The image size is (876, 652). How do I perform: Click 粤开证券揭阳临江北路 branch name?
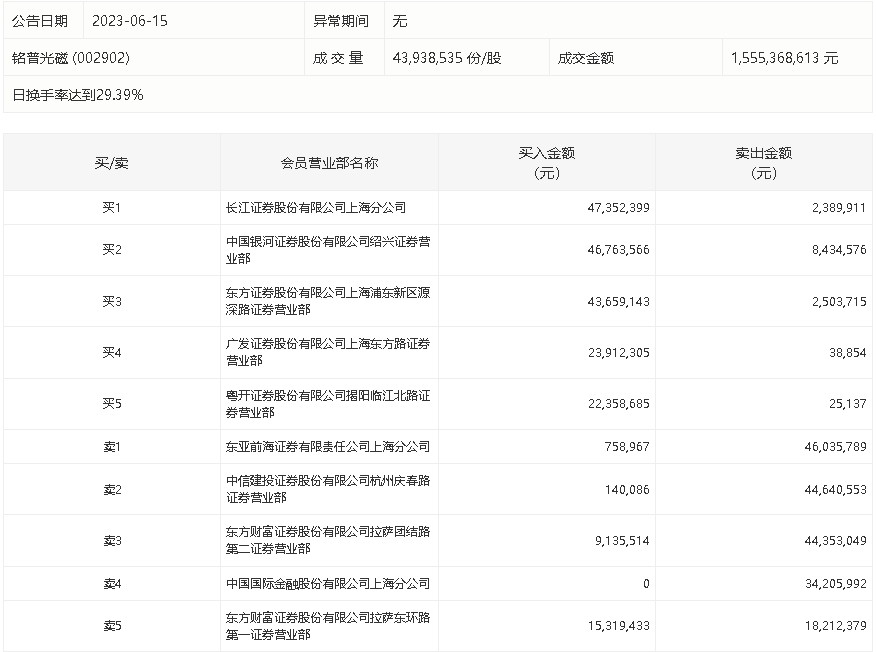click(328, 404)
